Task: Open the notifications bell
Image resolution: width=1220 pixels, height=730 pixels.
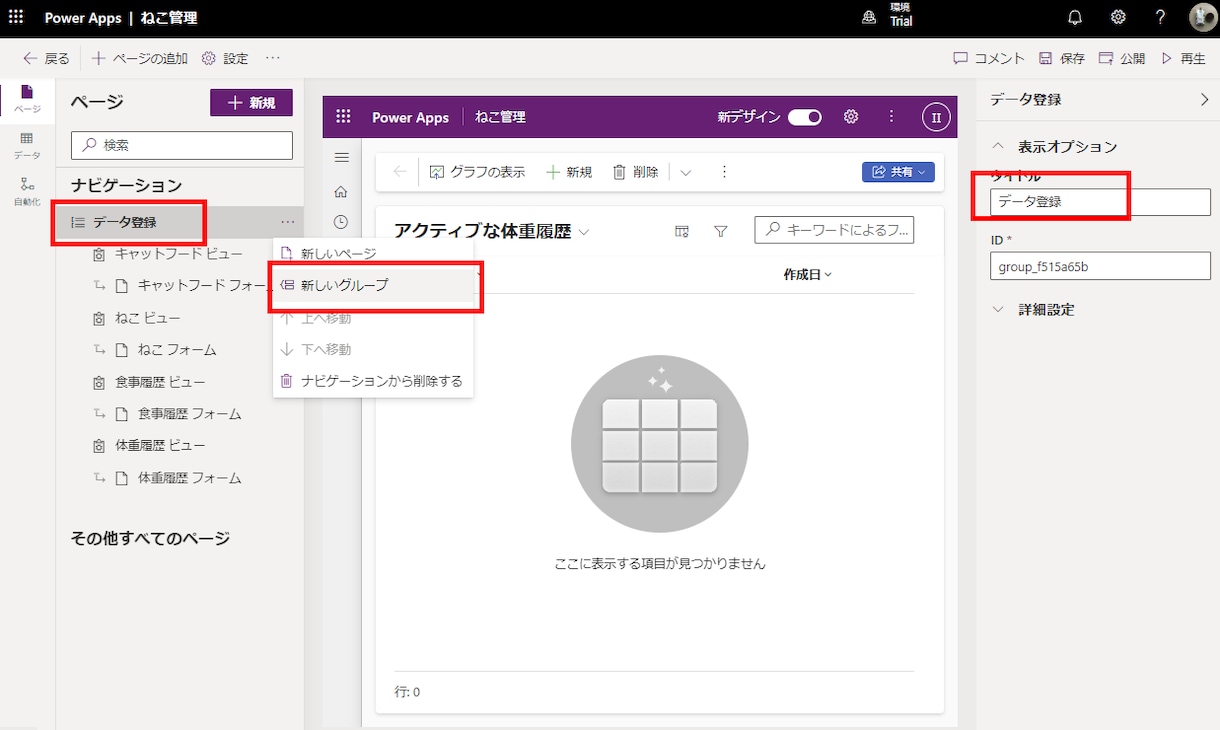Action: click(1075, 17)
